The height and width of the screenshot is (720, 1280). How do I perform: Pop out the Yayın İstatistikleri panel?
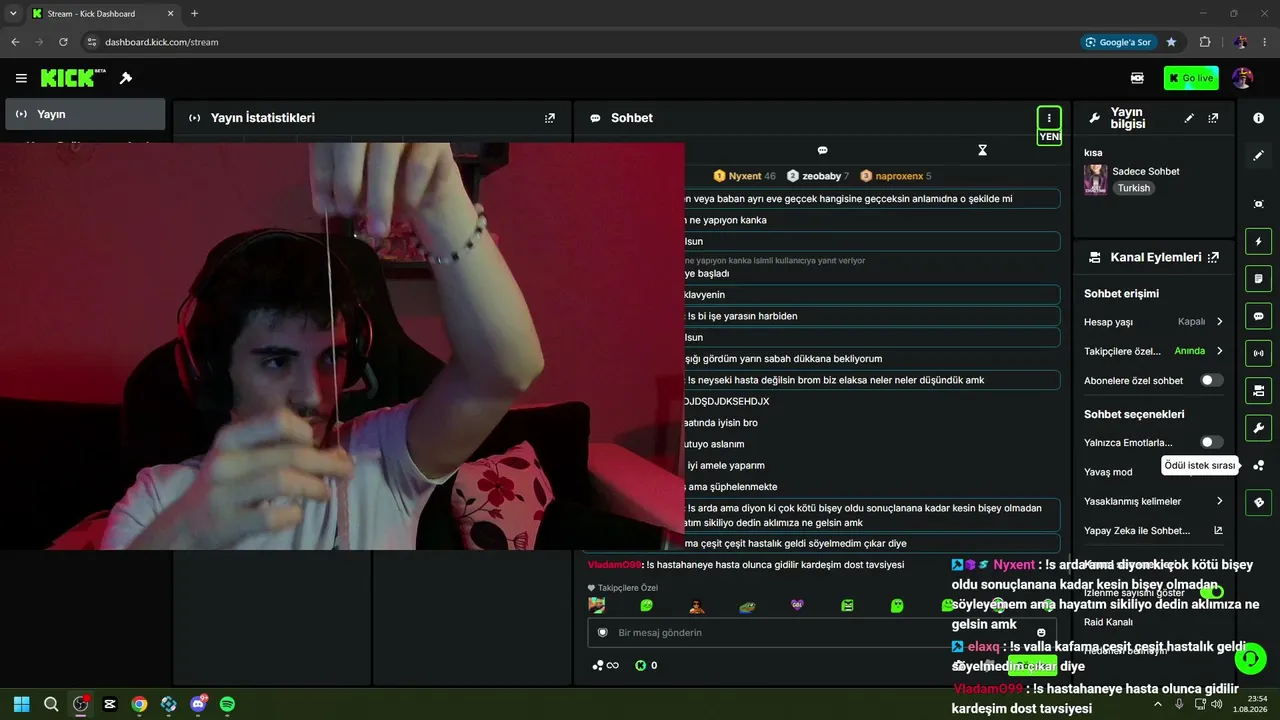click(549, 118)
